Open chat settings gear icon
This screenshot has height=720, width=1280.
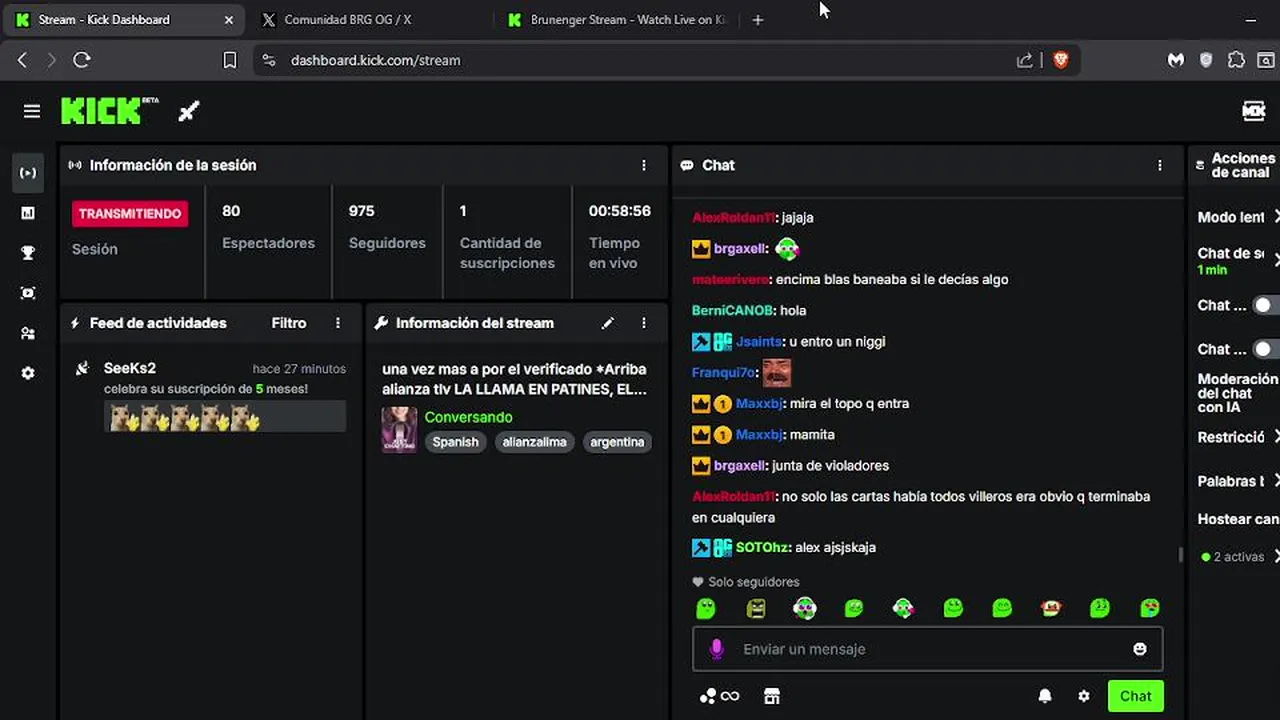click(x=1083, y=696)
